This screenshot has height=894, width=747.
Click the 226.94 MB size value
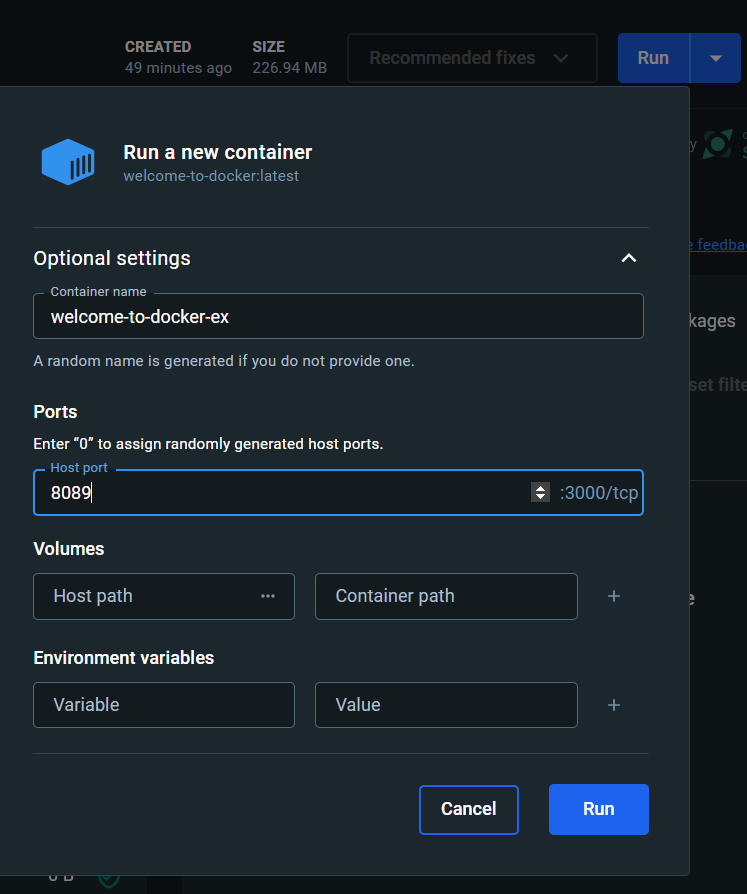290,68
